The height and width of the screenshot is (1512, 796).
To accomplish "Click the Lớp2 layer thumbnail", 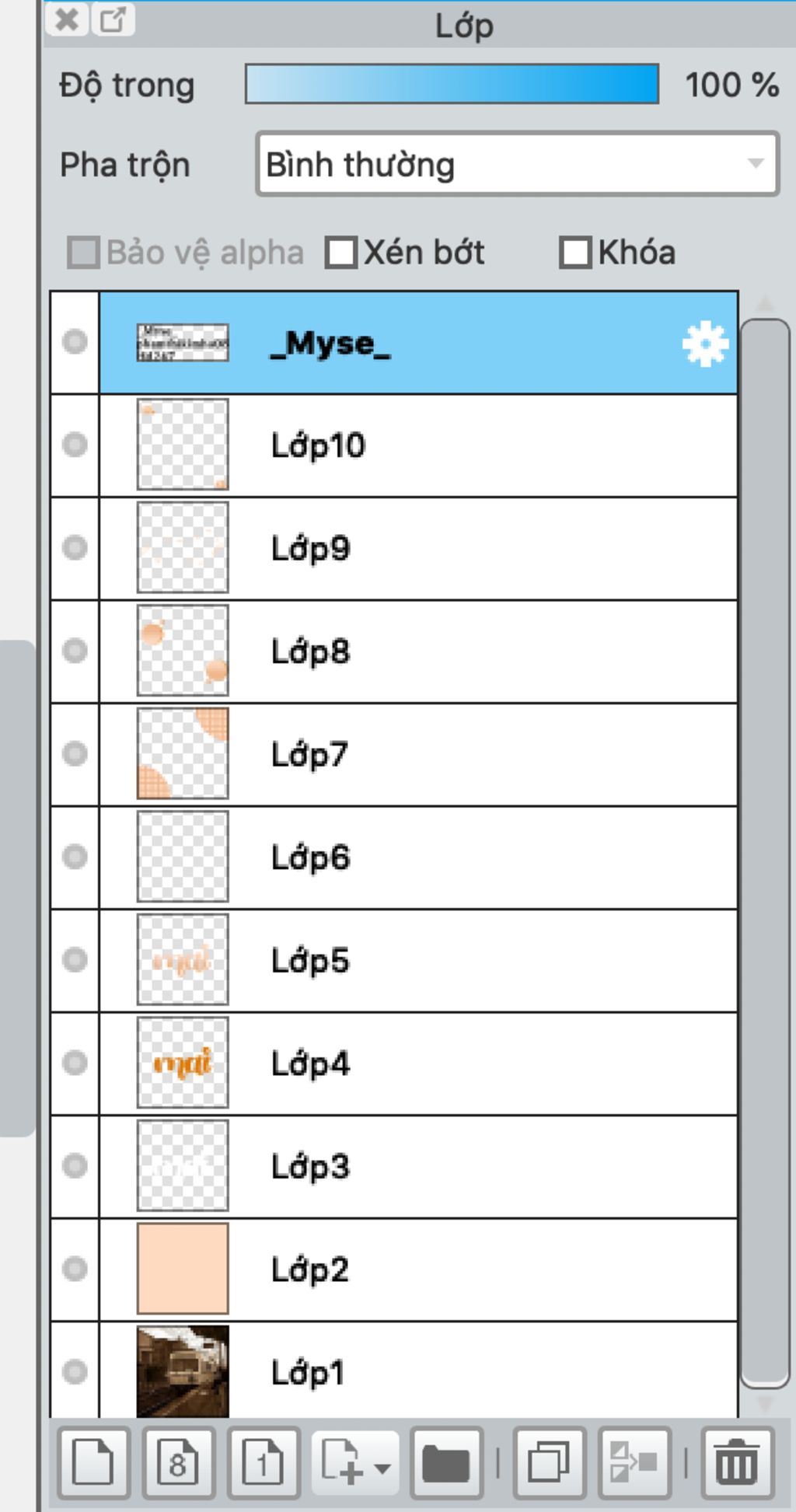I will coord(183,1269).
